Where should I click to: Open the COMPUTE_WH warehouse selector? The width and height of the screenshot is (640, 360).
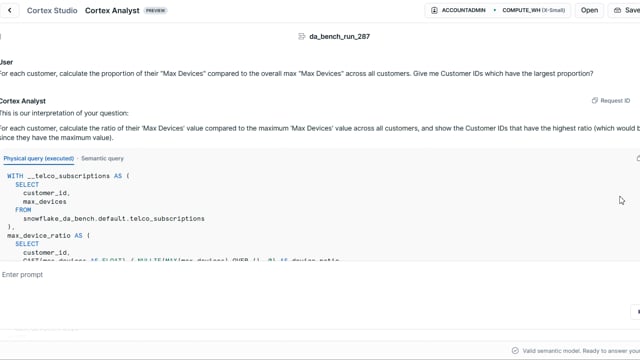pos(533,10)
